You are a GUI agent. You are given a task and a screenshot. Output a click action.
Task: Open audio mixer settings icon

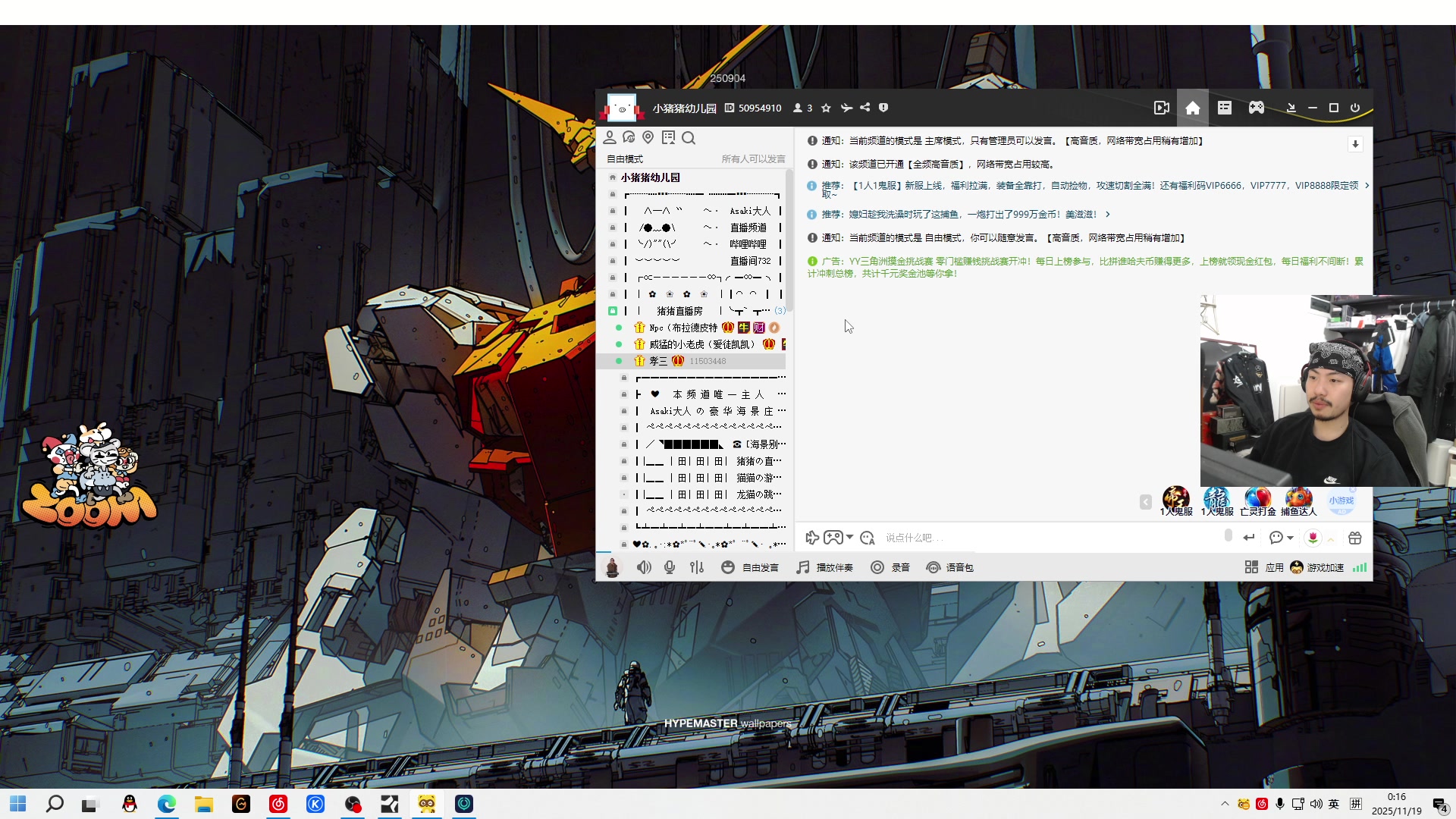pos(697,567)
